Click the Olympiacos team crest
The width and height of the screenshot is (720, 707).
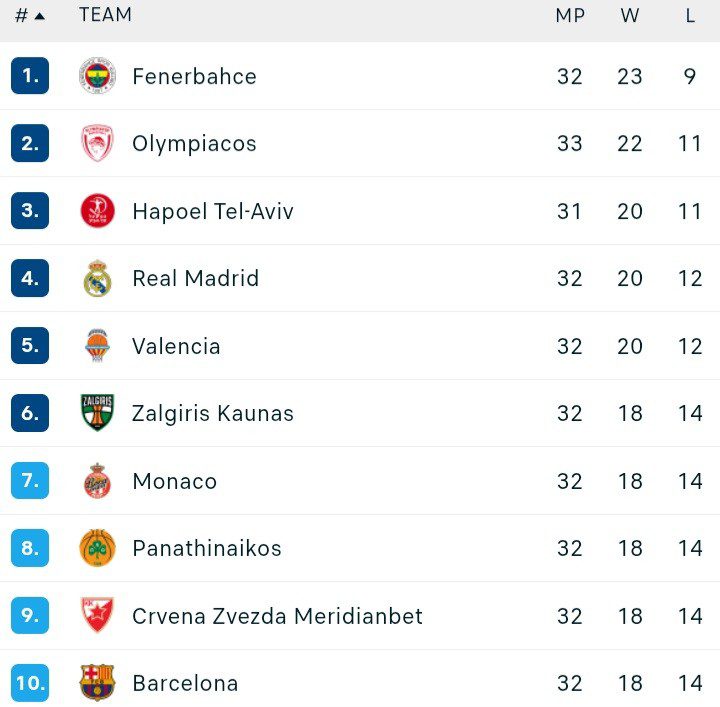[x=97, y=144]
